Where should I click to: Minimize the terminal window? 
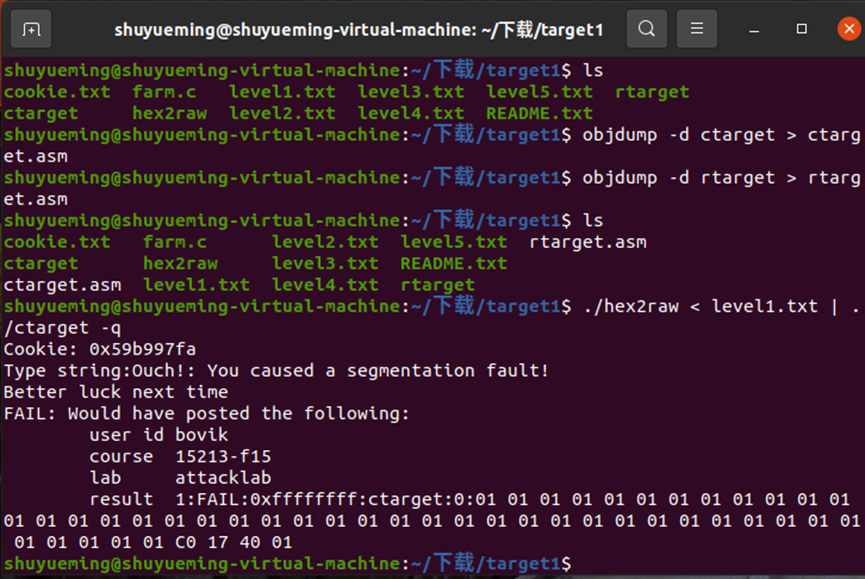coord(756,29)
